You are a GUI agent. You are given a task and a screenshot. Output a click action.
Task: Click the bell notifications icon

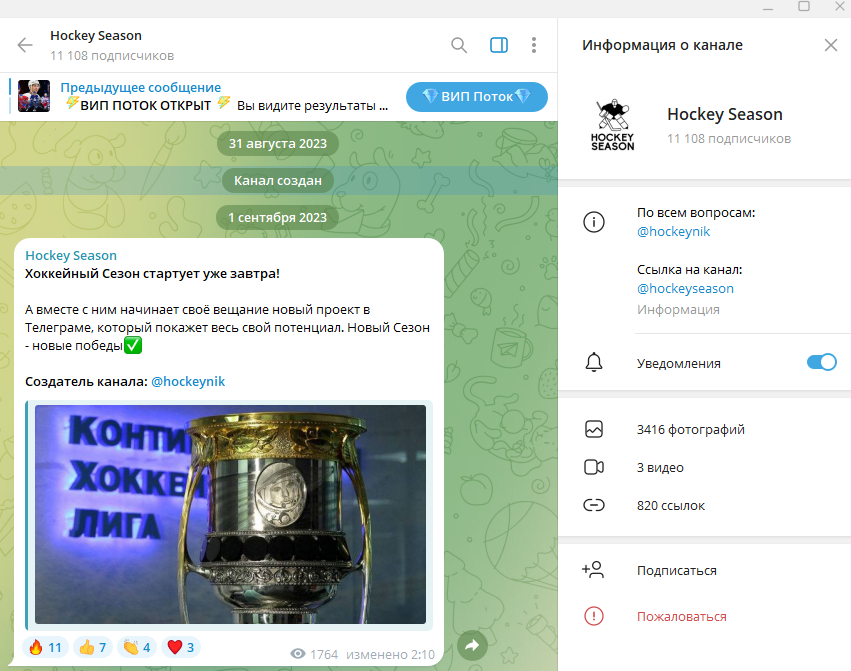click(594, 363)
